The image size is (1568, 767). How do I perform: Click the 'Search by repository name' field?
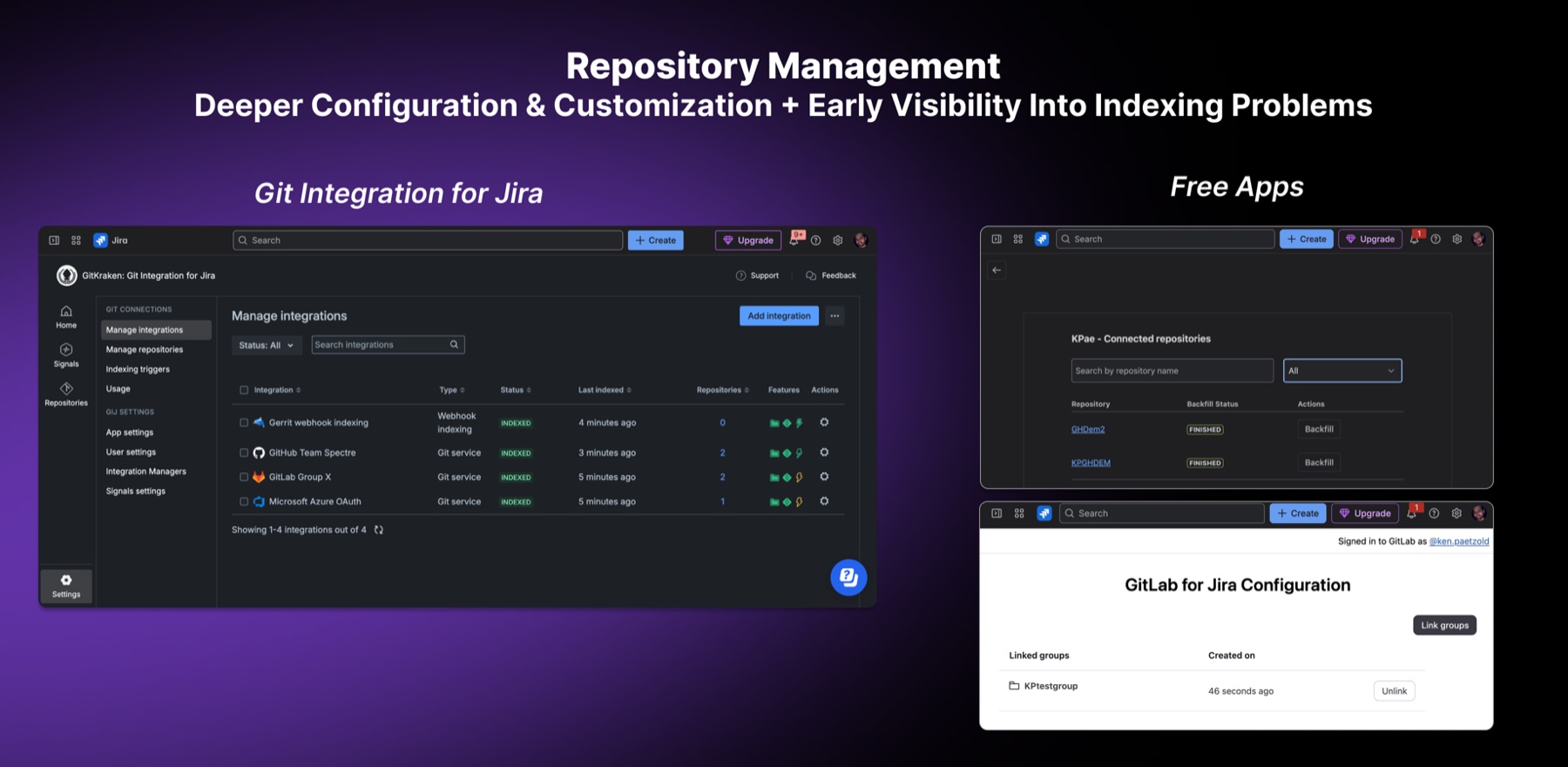tap(1172, 370)
